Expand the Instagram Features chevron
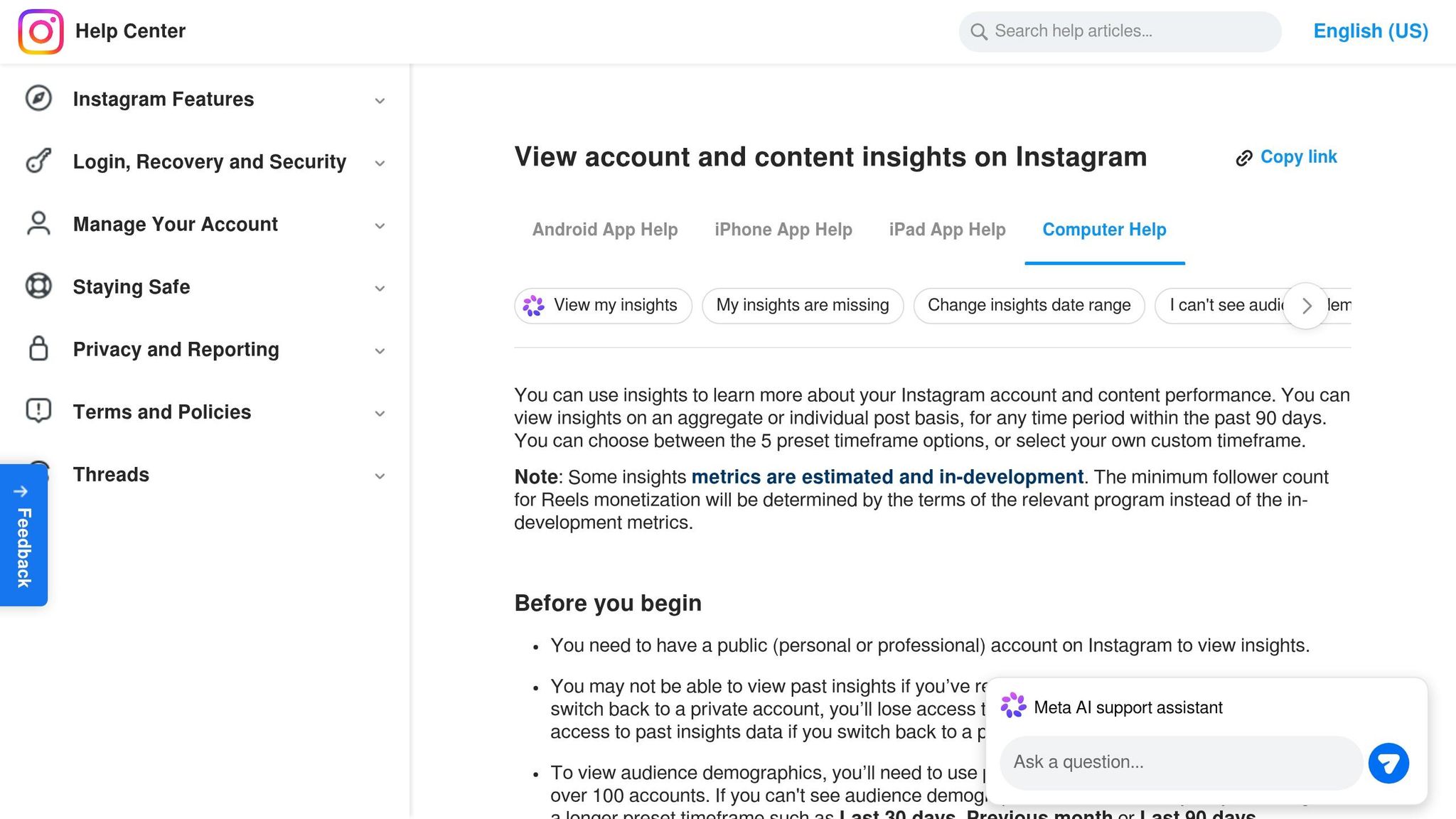 pyautogui.click(x=380, y=101)
